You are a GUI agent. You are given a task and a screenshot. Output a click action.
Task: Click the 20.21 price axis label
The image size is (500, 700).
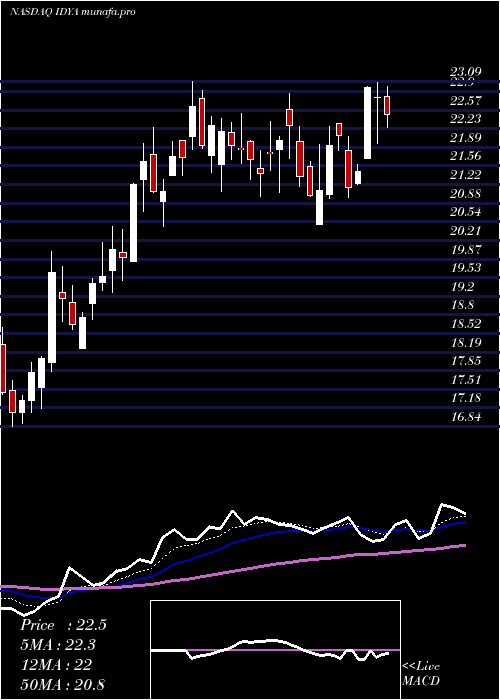pyautogui.click(x=465, y=231)
